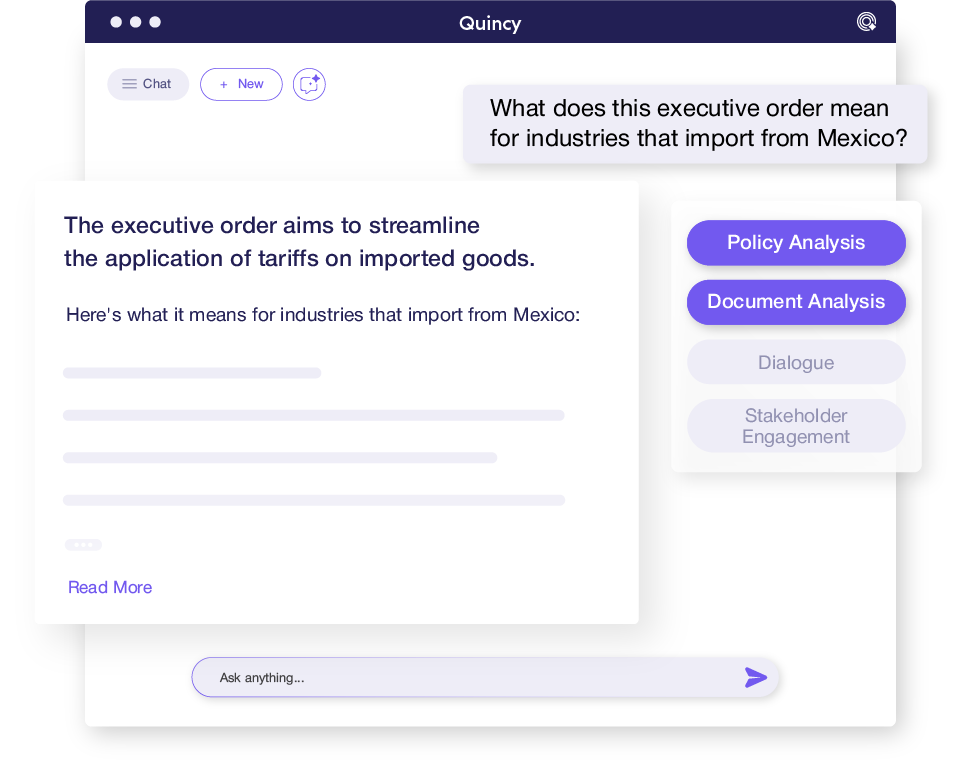Disable the Policy Analysis mode
The width and height of the screenshot is (958, 769).
pyautogui.click(x=796, y=243)
